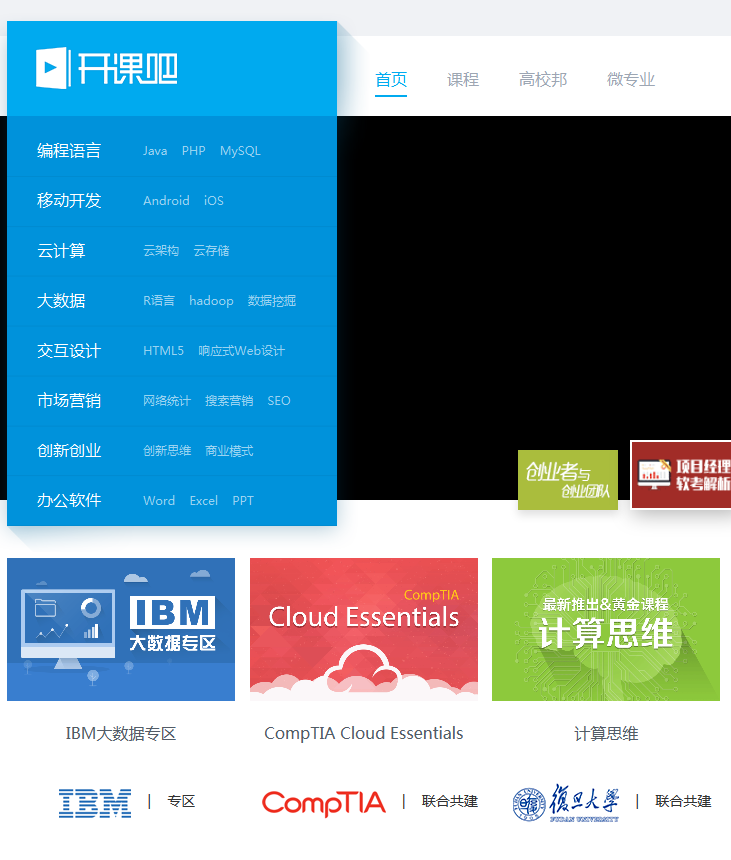This screenshot has width=731, height=860.
Task: Click the 专区 label beside IBM logo
Action: (x=182, y=801)
